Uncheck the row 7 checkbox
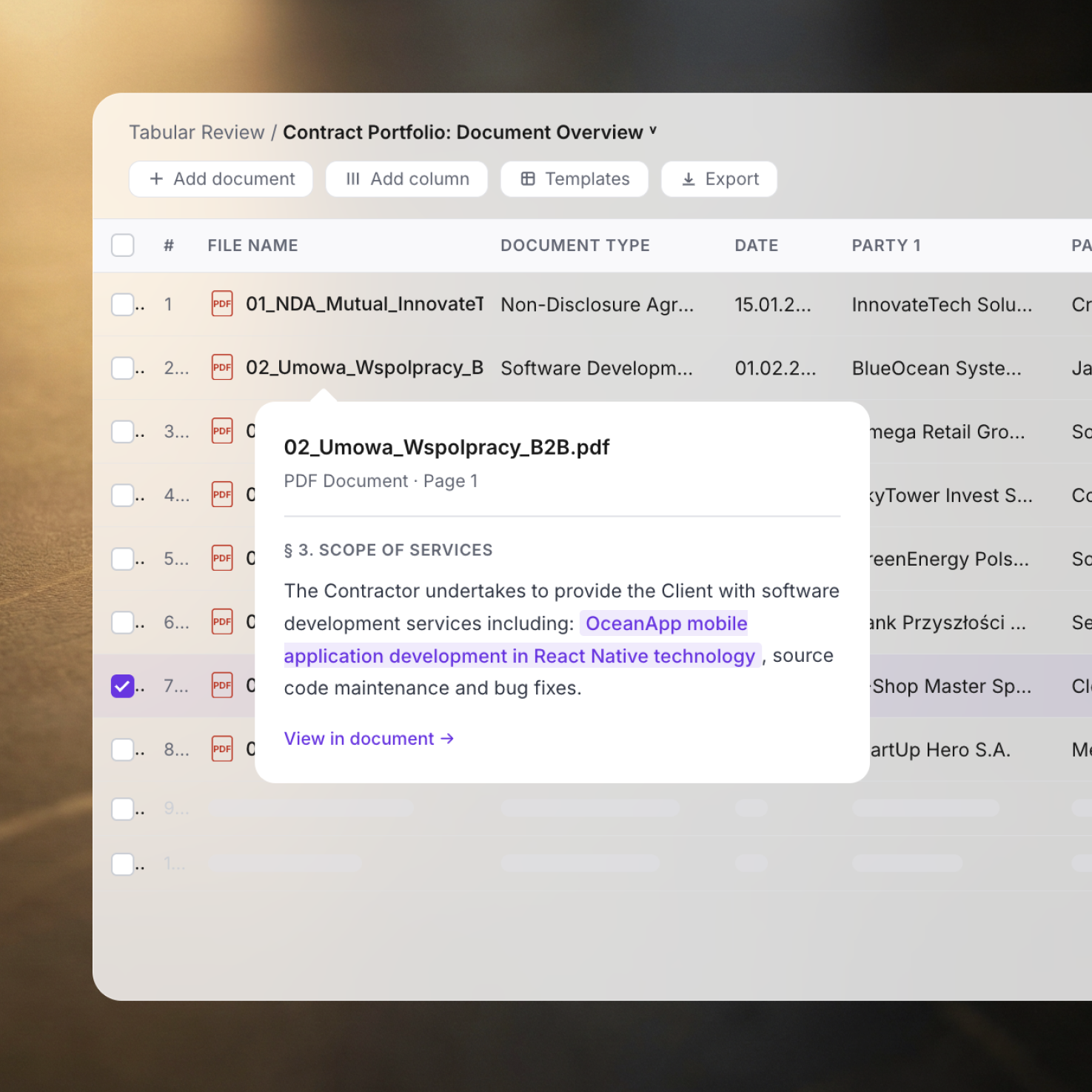 pyautogui.click(x=123, y=686)
